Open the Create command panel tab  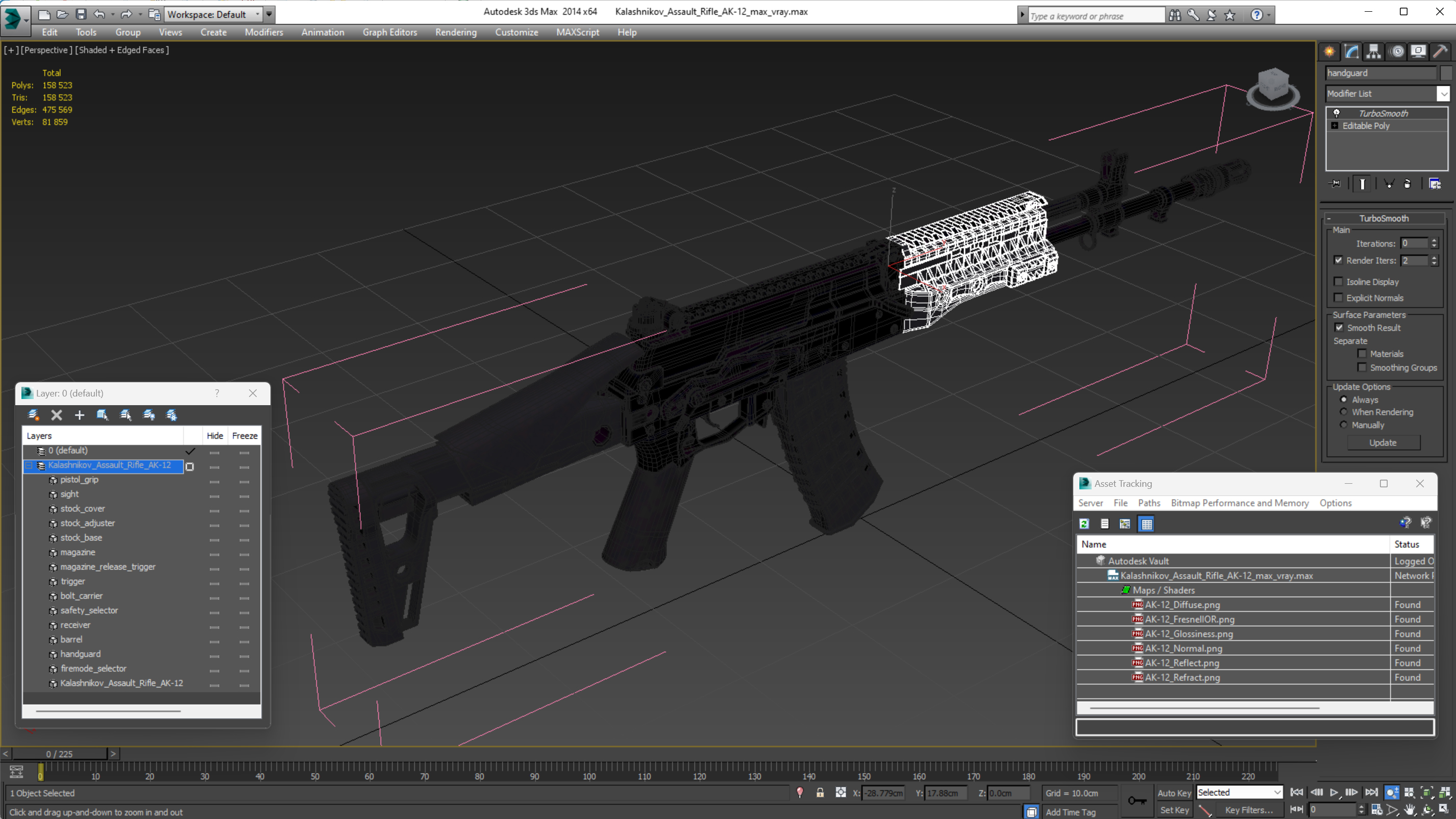[1329, 52]
